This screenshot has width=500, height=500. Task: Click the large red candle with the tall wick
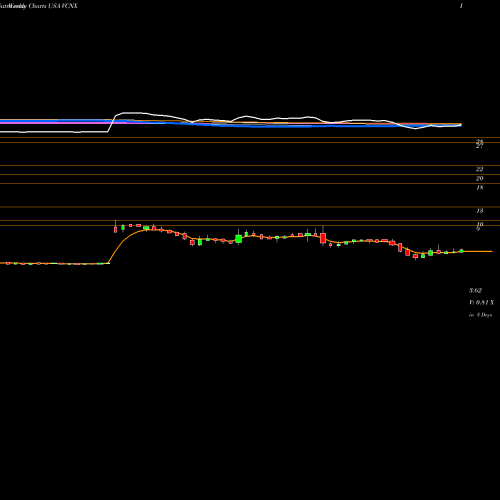323,238
